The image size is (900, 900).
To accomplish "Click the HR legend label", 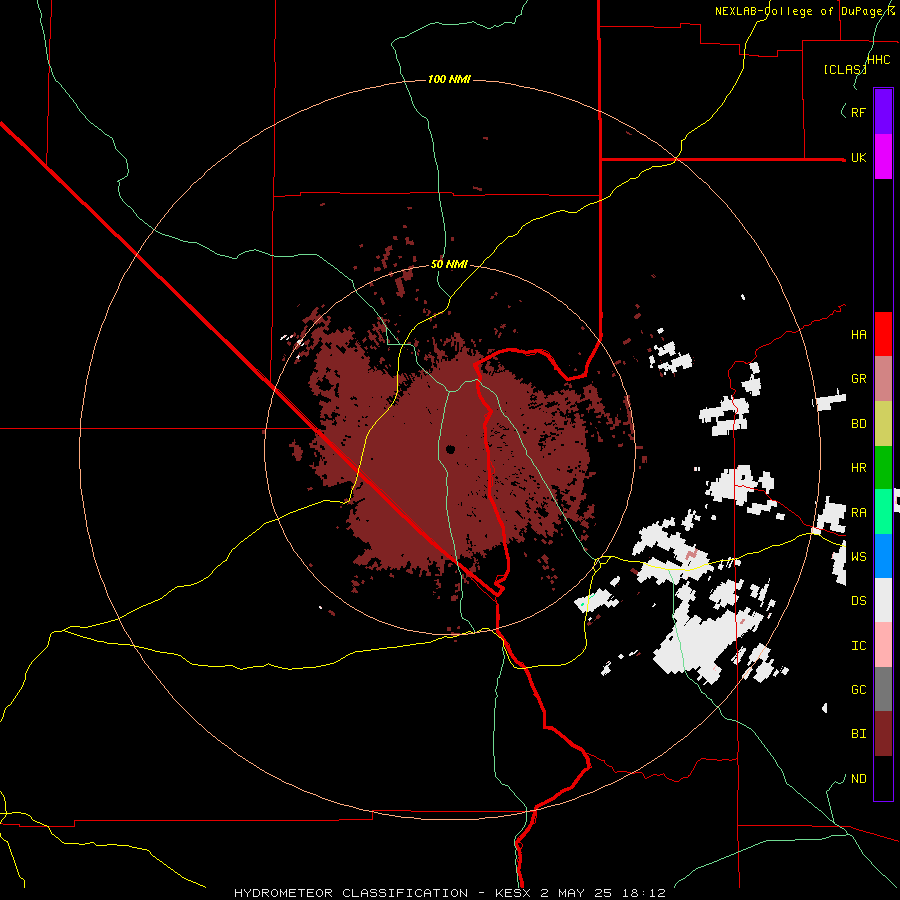I will tap(858, 468).
